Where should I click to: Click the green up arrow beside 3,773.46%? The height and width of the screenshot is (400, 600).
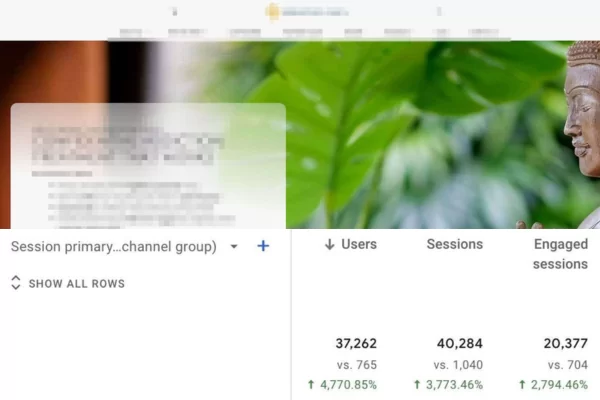pos(417,385)
